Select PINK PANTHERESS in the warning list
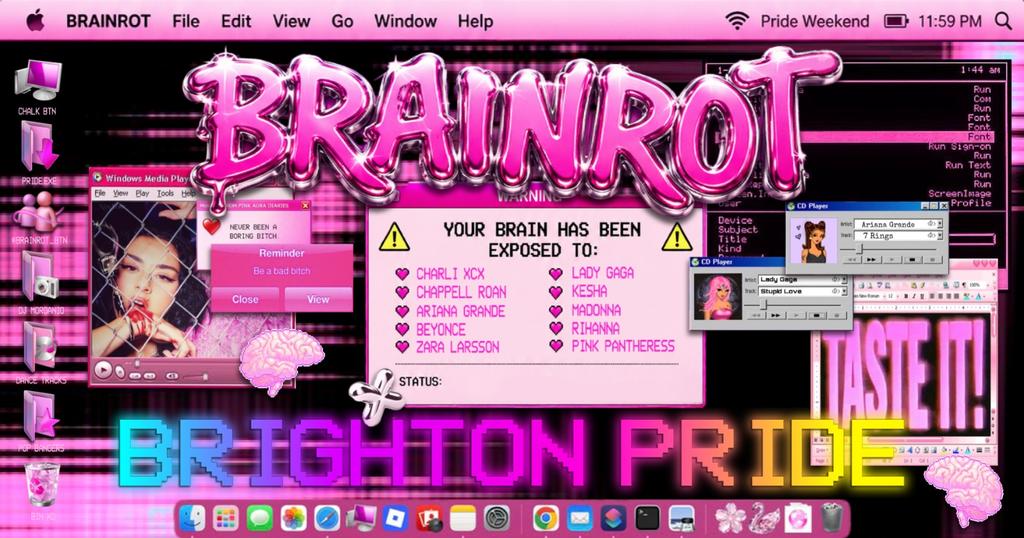Image resolution: width=1024 pixels, height=538 pixels. pyautogui.click(x=623, y=346)
